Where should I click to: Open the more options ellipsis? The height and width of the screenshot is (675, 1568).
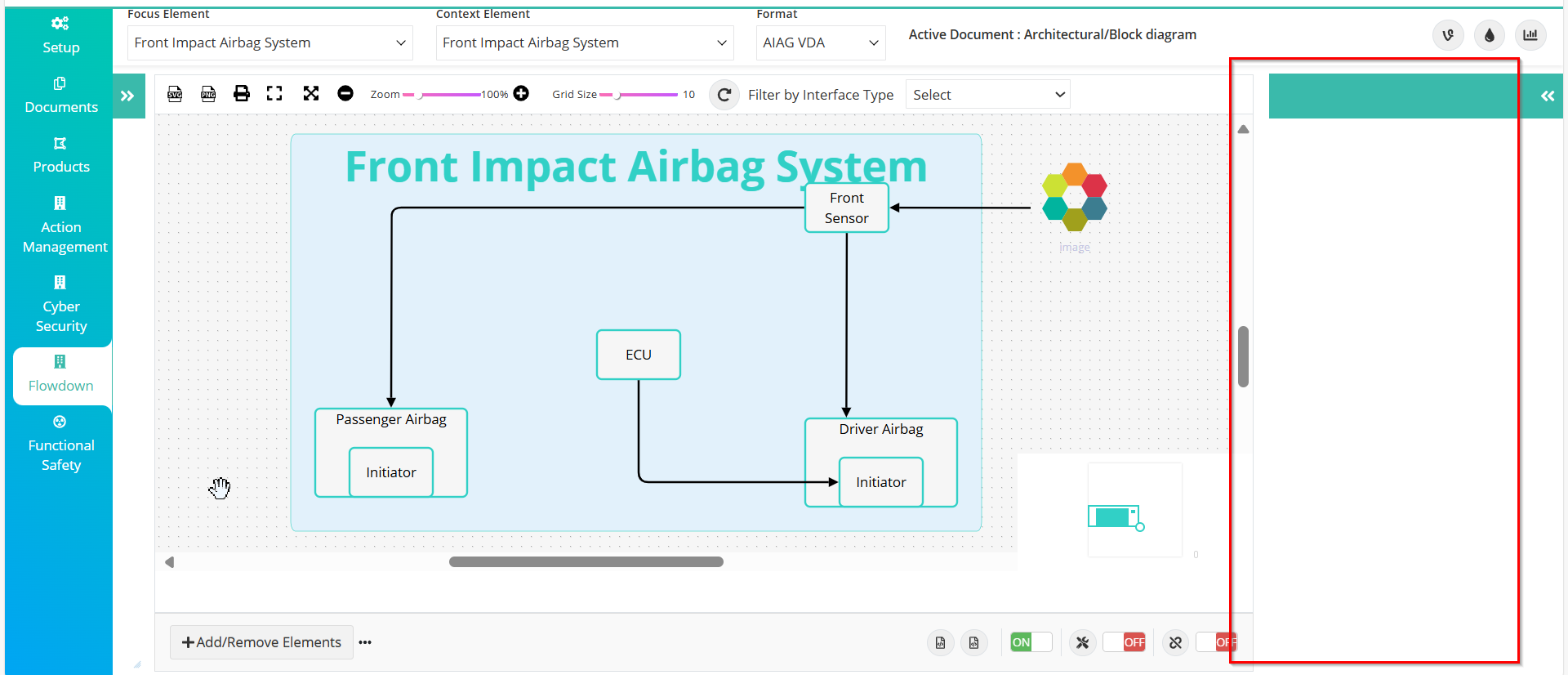pyautogui.click(x=365, y=642)
